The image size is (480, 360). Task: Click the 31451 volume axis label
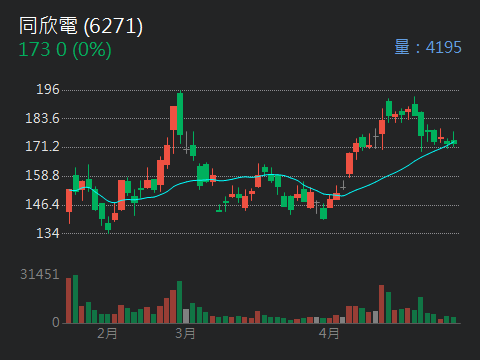click(40, 275)
